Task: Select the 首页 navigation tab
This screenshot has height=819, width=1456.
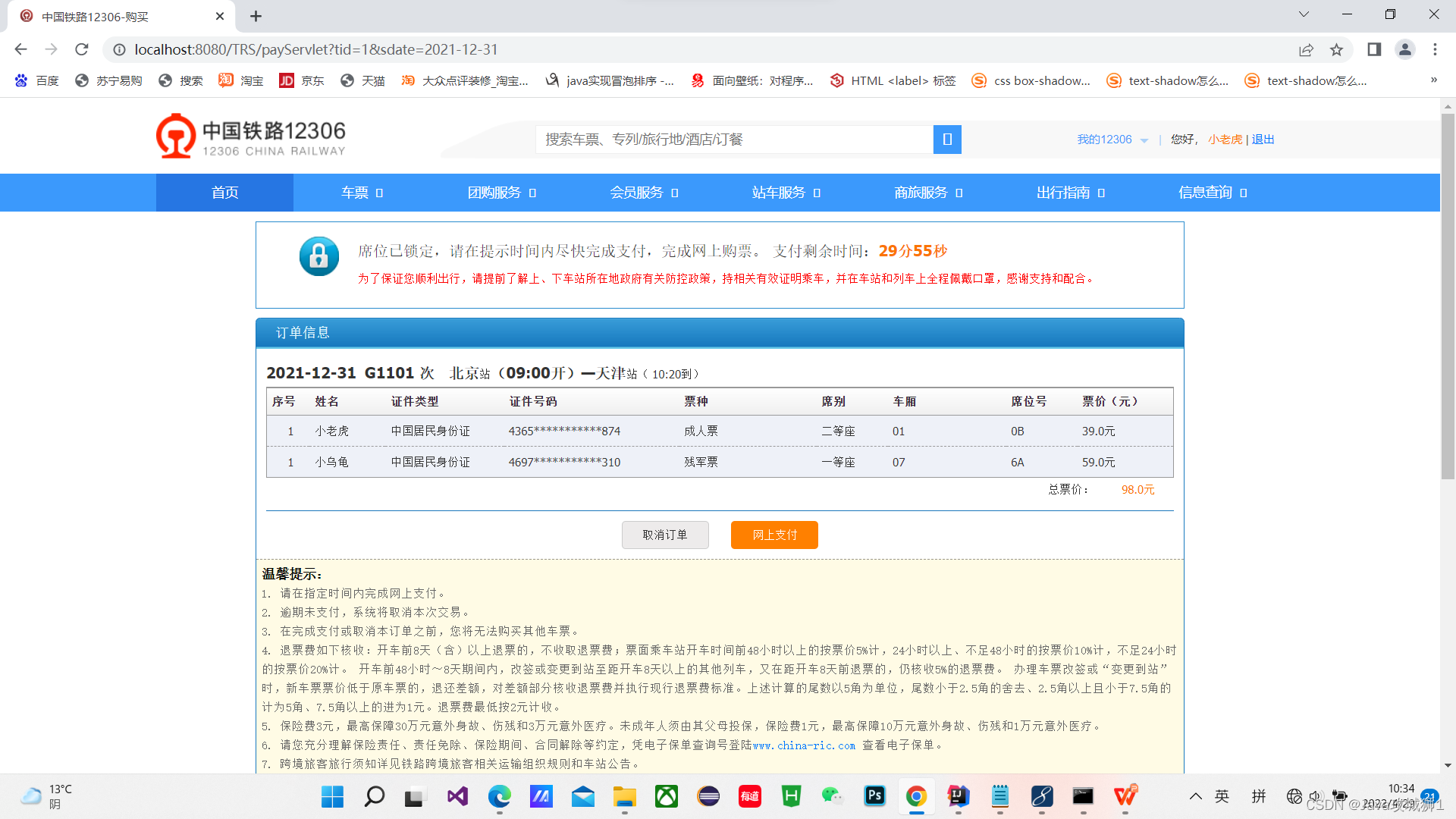Action: point(224,193)
